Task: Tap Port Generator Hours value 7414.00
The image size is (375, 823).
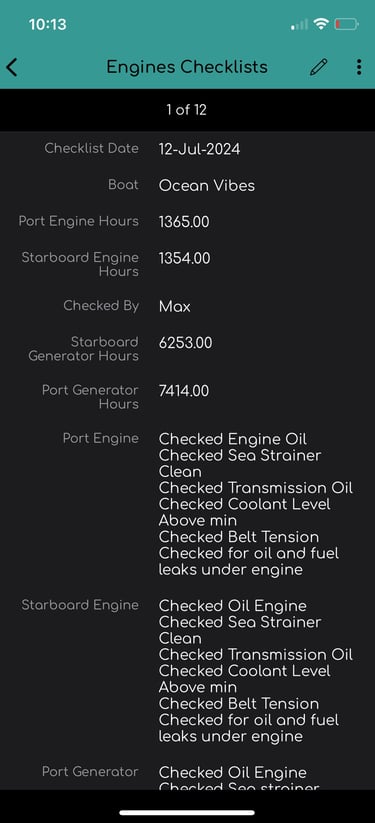Action: point(184,391)
